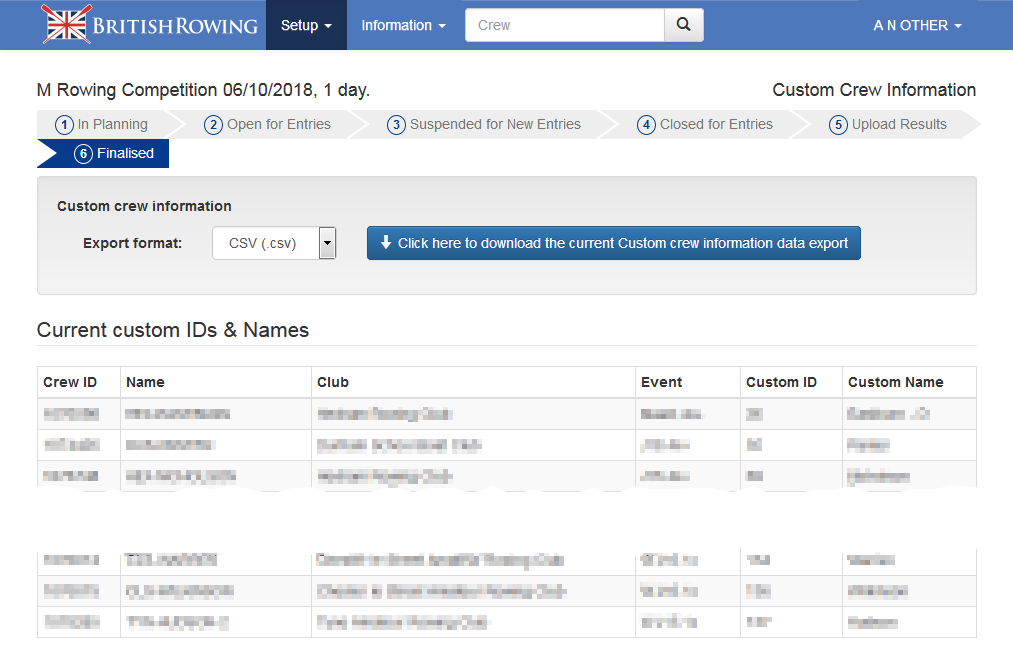Open the Setup dropdown menu
This screenshot has height=670, width=1013.
[305, 25]
